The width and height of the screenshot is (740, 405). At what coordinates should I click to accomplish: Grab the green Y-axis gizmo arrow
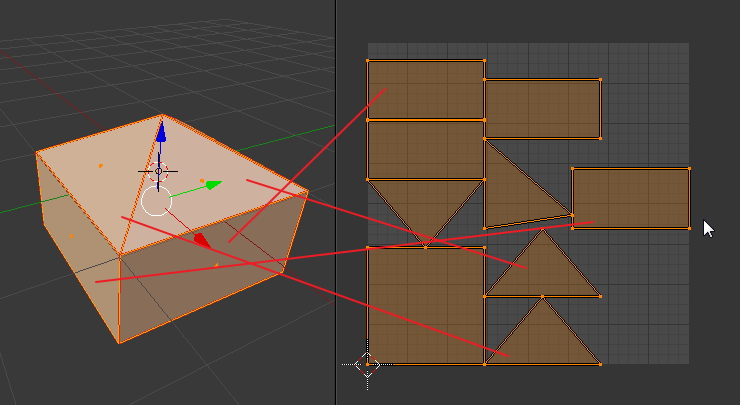[x=214, y=185]
